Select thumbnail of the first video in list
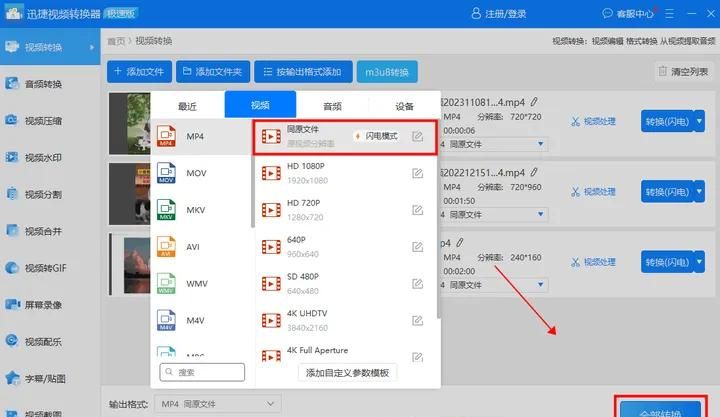 pos(130,124)
